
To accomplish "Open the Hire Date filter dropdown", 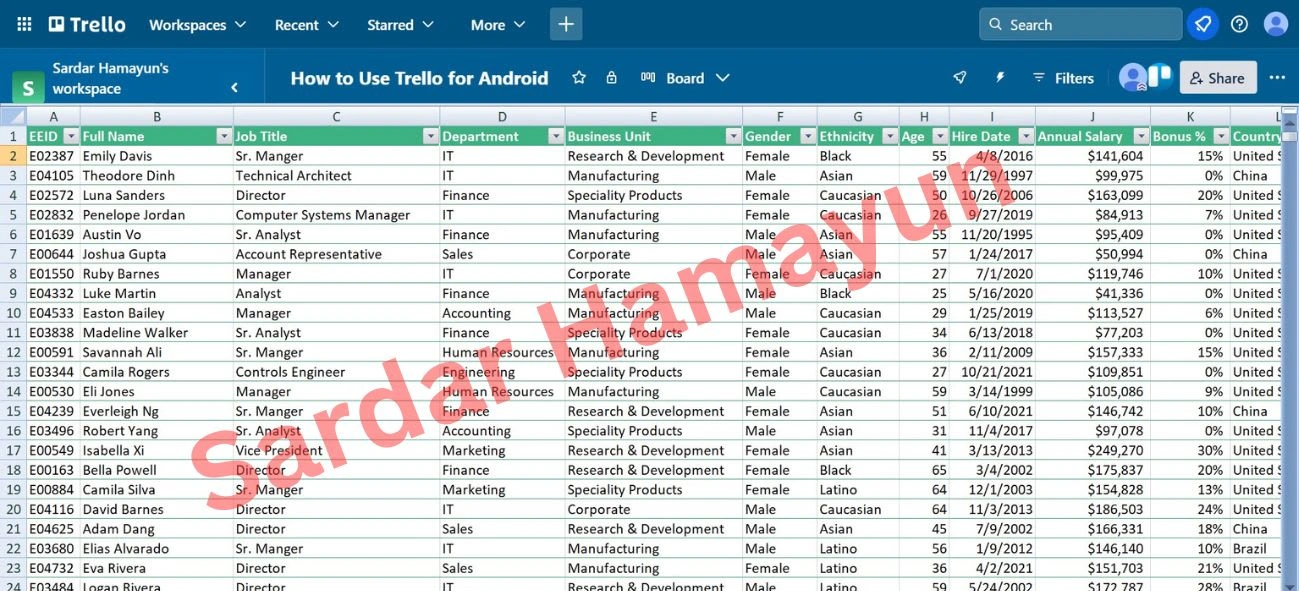I will (1026, 136).
